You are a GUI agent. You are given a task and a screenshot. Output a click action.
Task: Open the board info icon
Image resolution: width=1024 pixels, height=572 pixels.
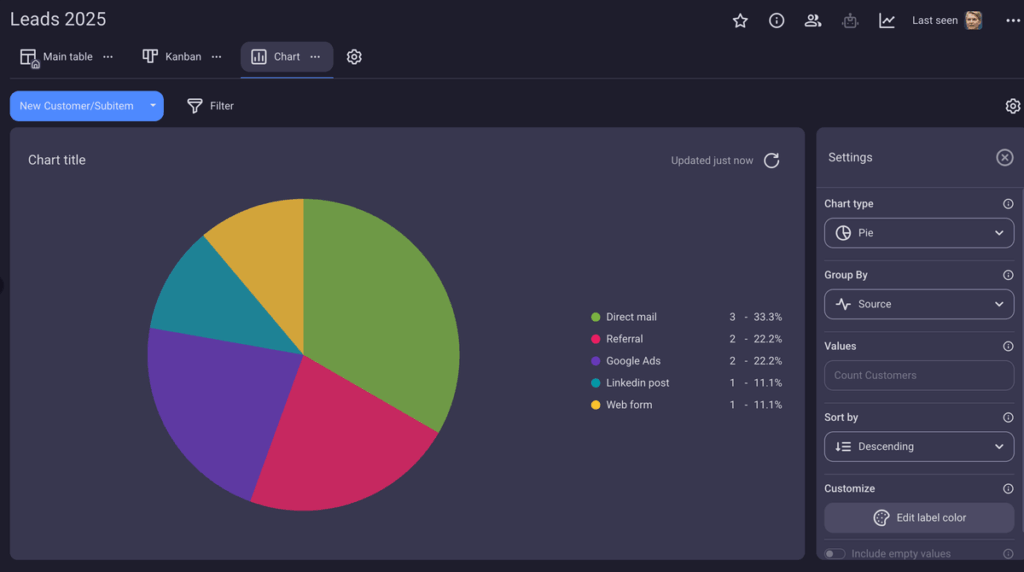tap(776, 21)
